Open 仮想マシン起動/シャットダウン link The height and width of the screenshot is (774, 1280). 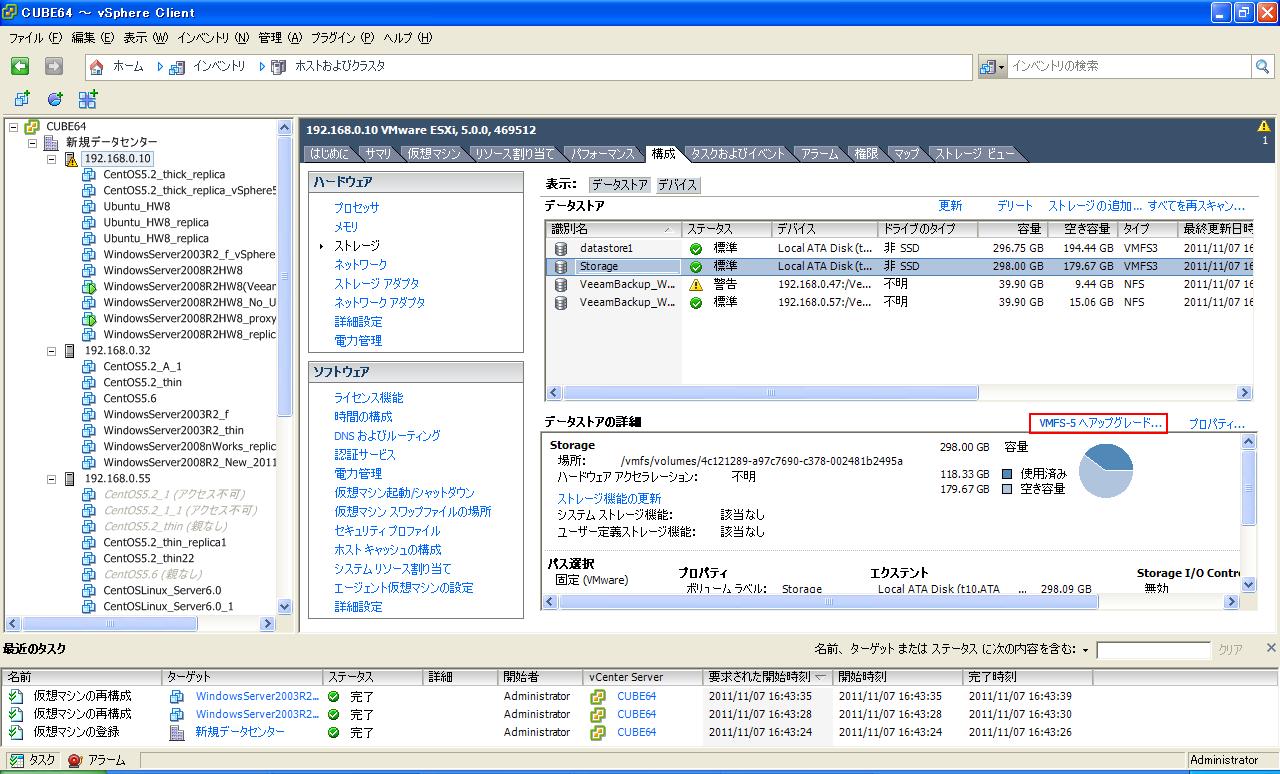(x=405, y=493)
